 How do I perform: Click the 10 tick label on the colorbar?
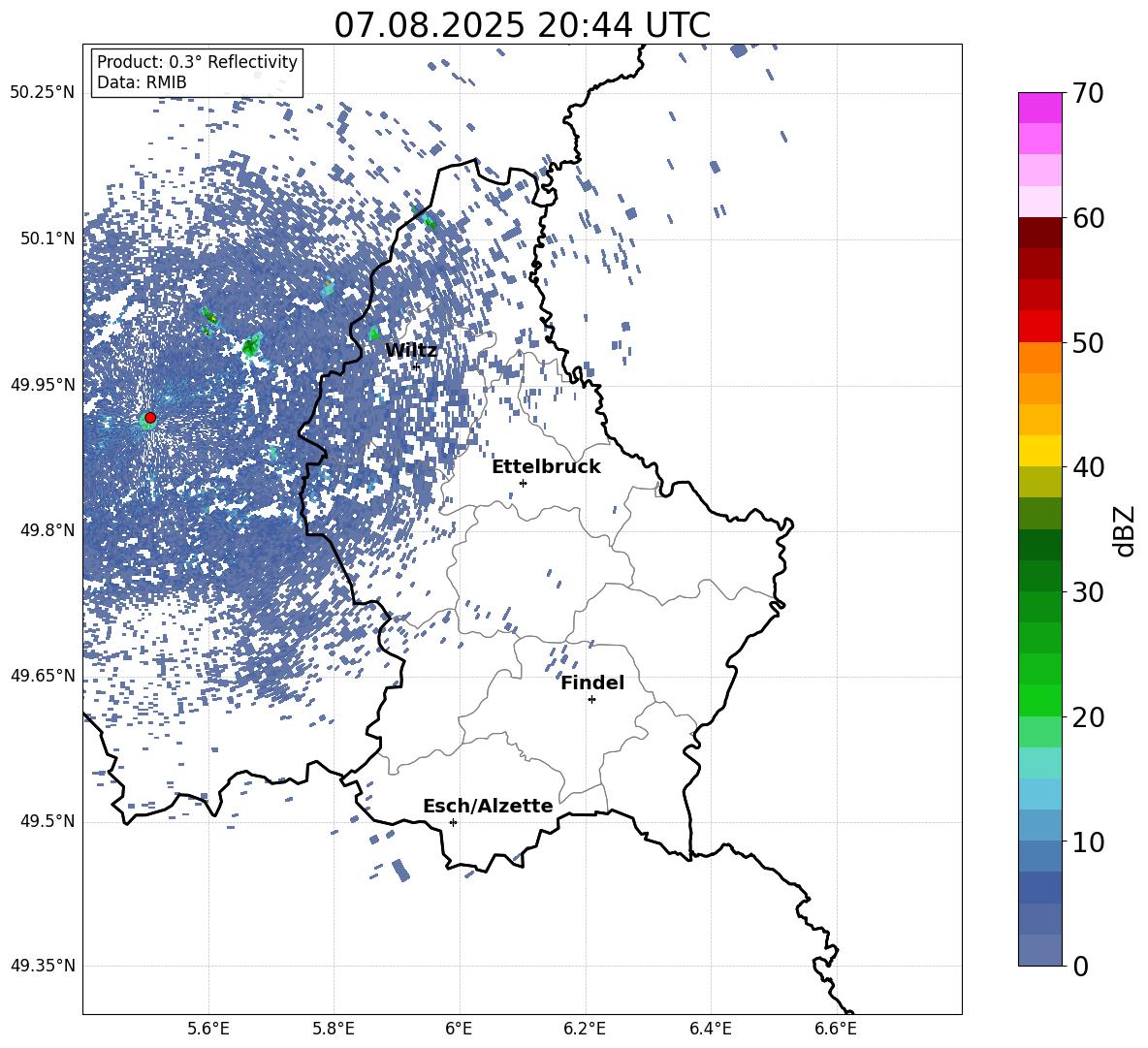pyautogui.click(x=1088, y=842)
